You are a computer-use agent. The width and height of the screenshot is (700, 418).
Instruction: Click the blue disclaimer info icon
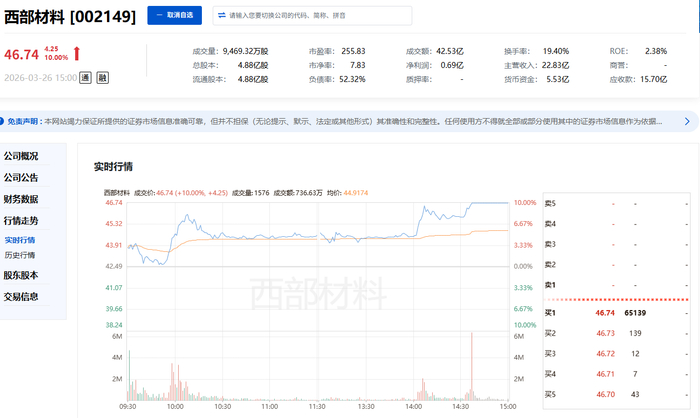1,121
